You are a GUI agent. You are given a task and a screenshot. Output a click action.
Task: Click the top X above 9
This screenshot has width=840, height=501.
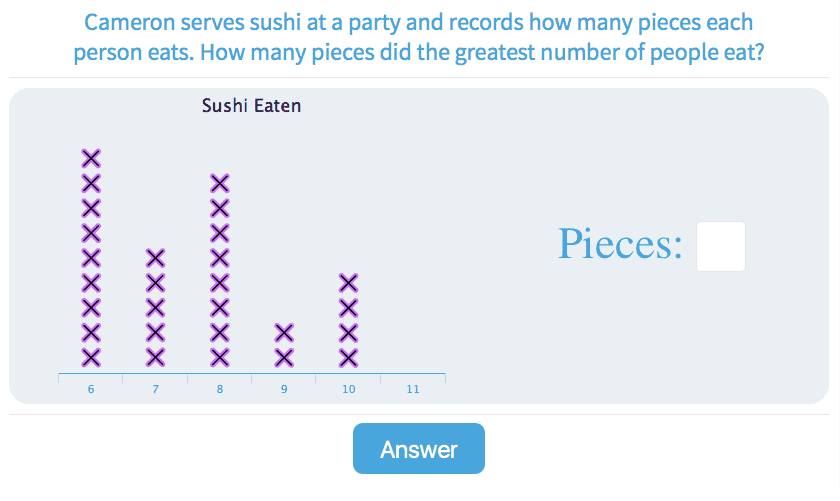(x=284, y=332)
